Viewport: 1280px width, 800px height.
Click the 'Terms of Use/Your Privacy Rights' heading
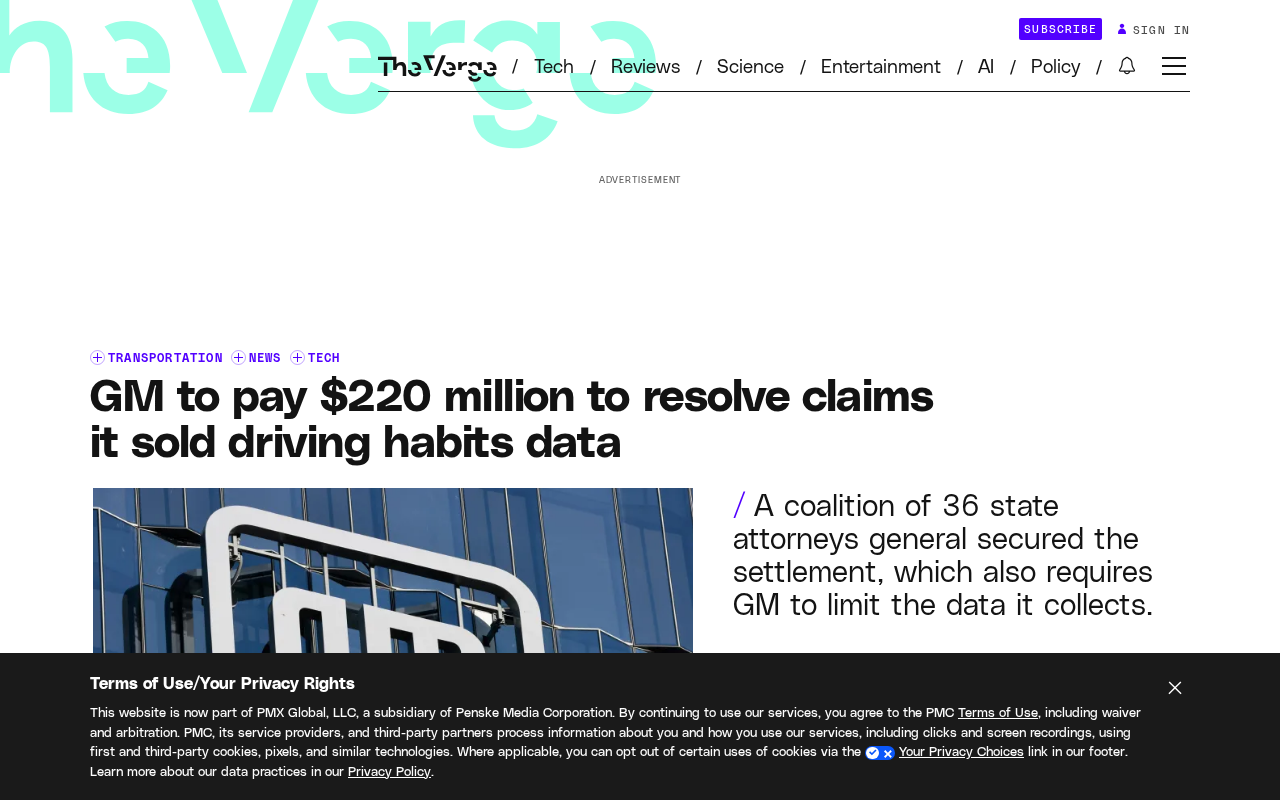point(222,684)
